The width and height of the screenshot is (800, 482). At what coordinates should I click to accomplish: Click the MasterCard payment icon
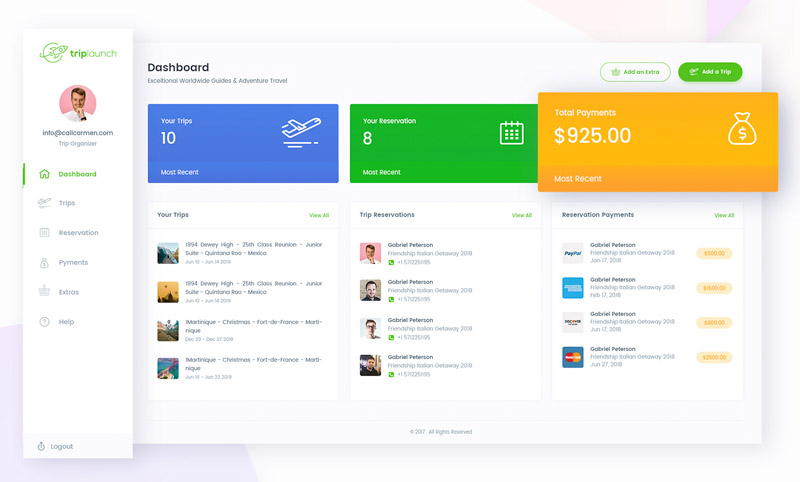coord(572,357)
